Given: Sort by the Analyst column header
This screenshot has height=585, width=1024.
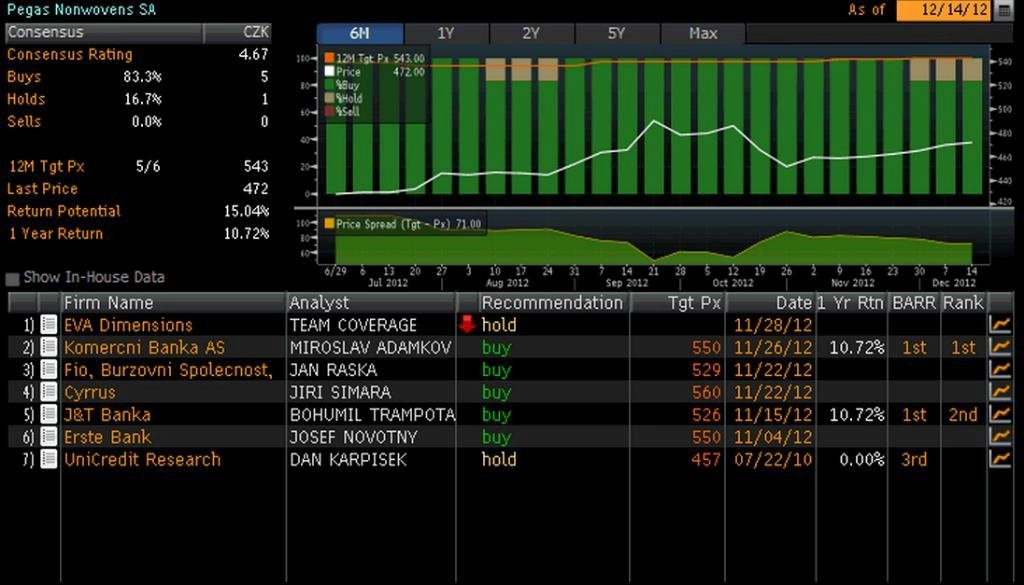Looking at the screenshot, I should (370, 303).
